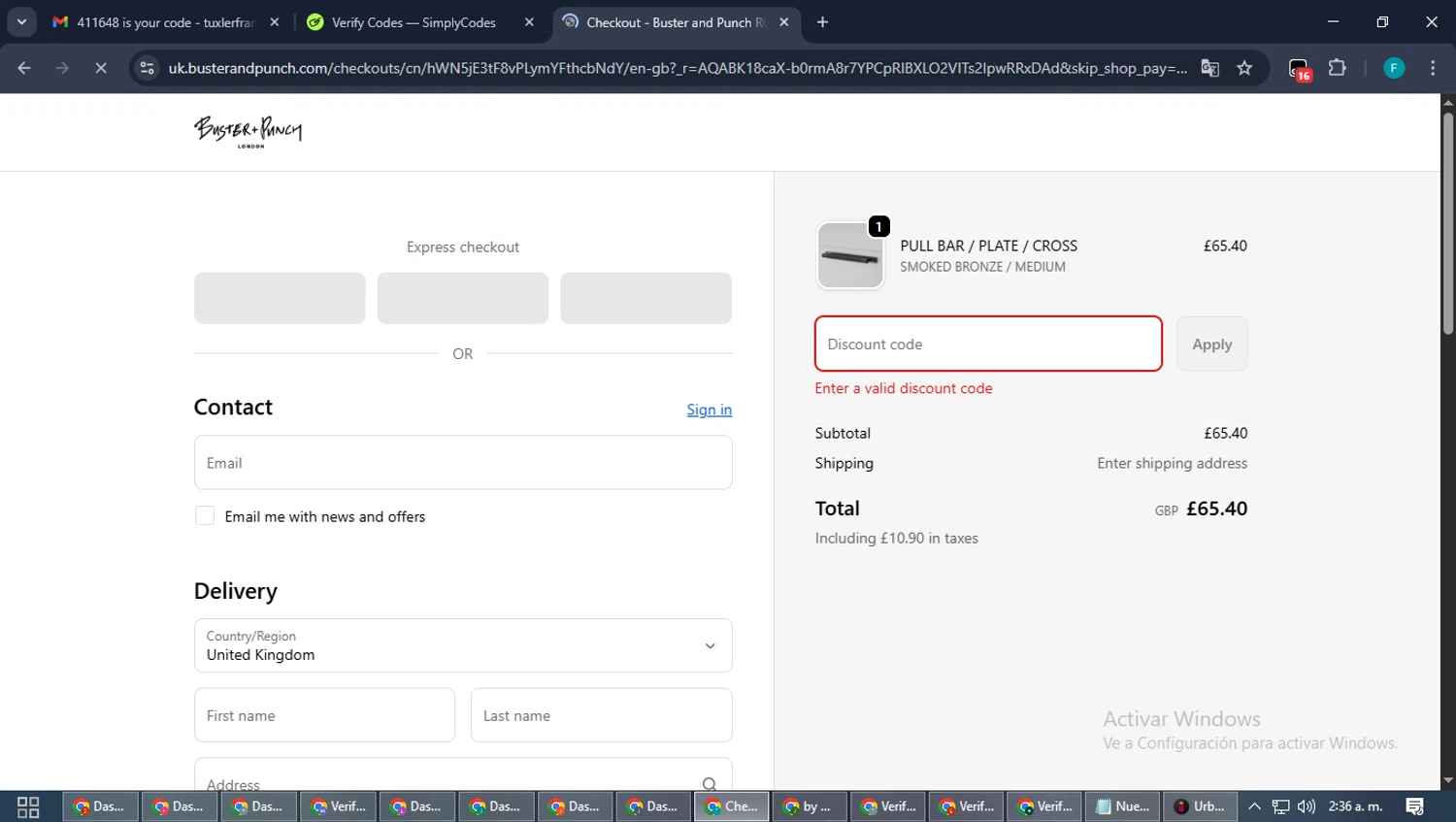Click the middle express checkout button
Screen dimensions: 1456x822
click(x=463, y=298)
